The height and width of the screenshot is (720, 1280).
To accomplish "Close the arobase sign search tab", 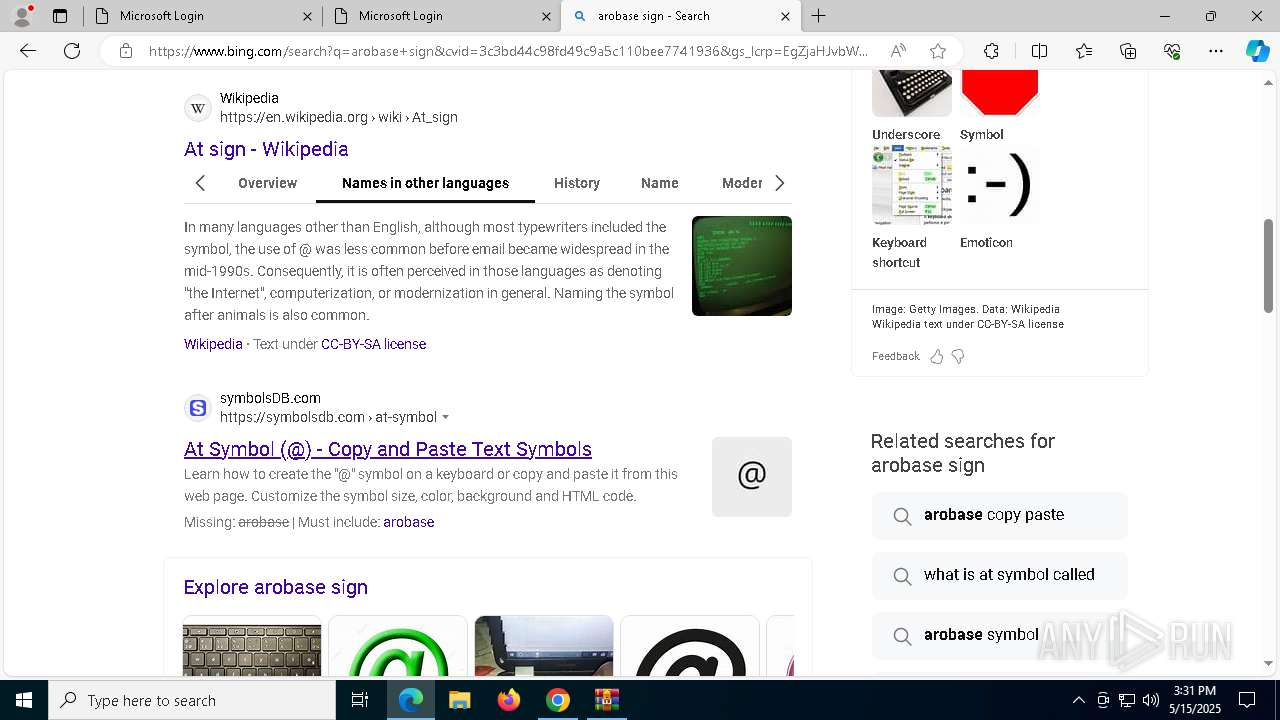I will 785,16.
